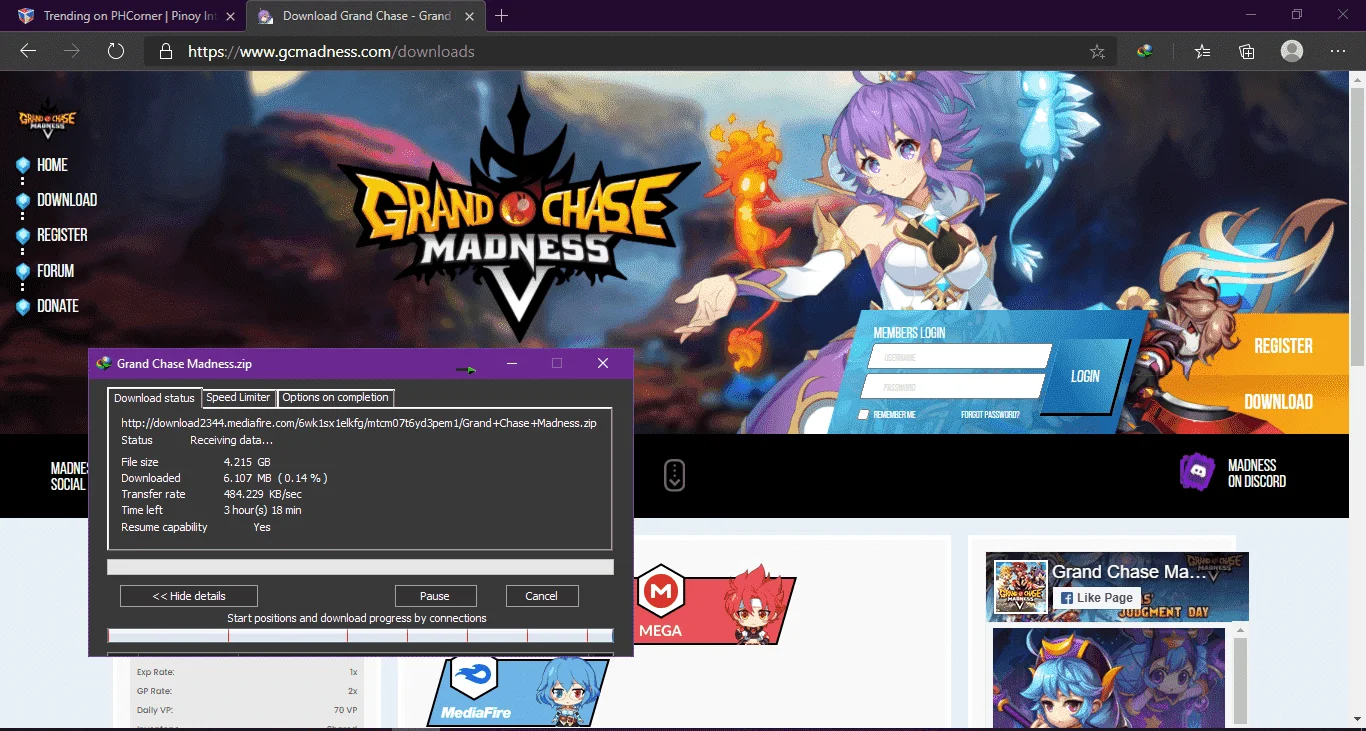Close the Trending on PHCorner tab
The height and width of the screenshot is (731, 1366).
(x=229, y=16)
